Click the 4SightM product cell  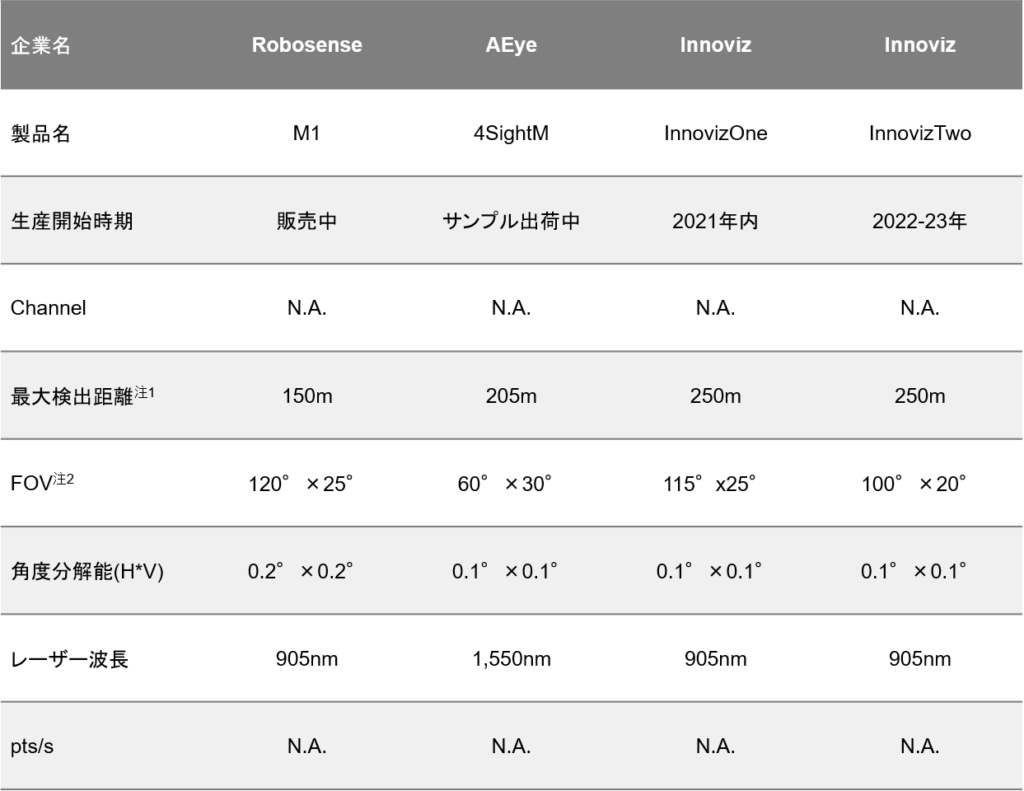pyautogui.click(x=511, y=133)
